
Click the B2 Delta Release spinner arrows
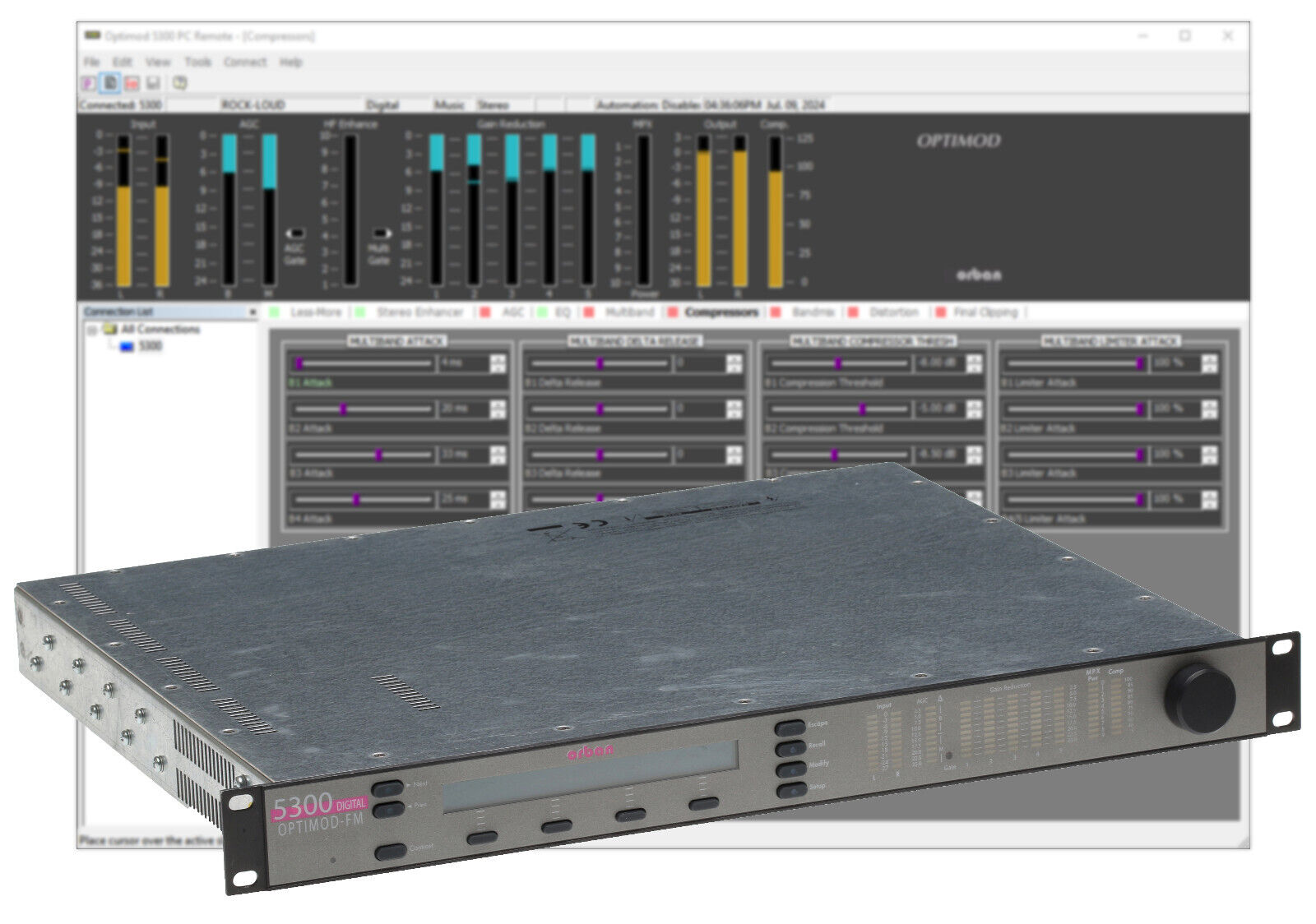(734, 409)
